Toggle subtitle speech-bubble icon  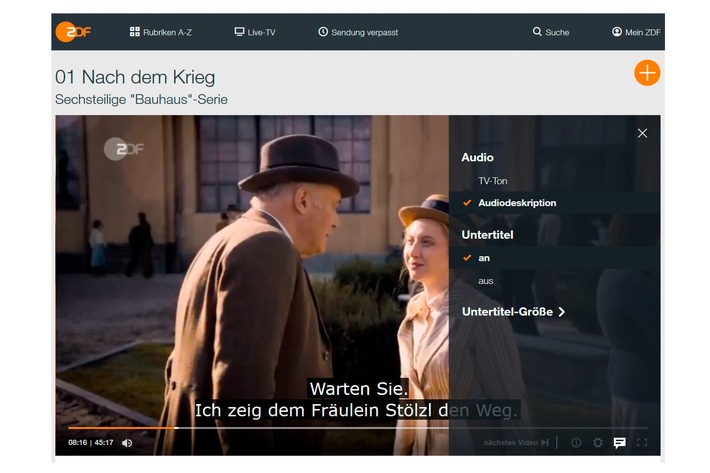[619, 443]
